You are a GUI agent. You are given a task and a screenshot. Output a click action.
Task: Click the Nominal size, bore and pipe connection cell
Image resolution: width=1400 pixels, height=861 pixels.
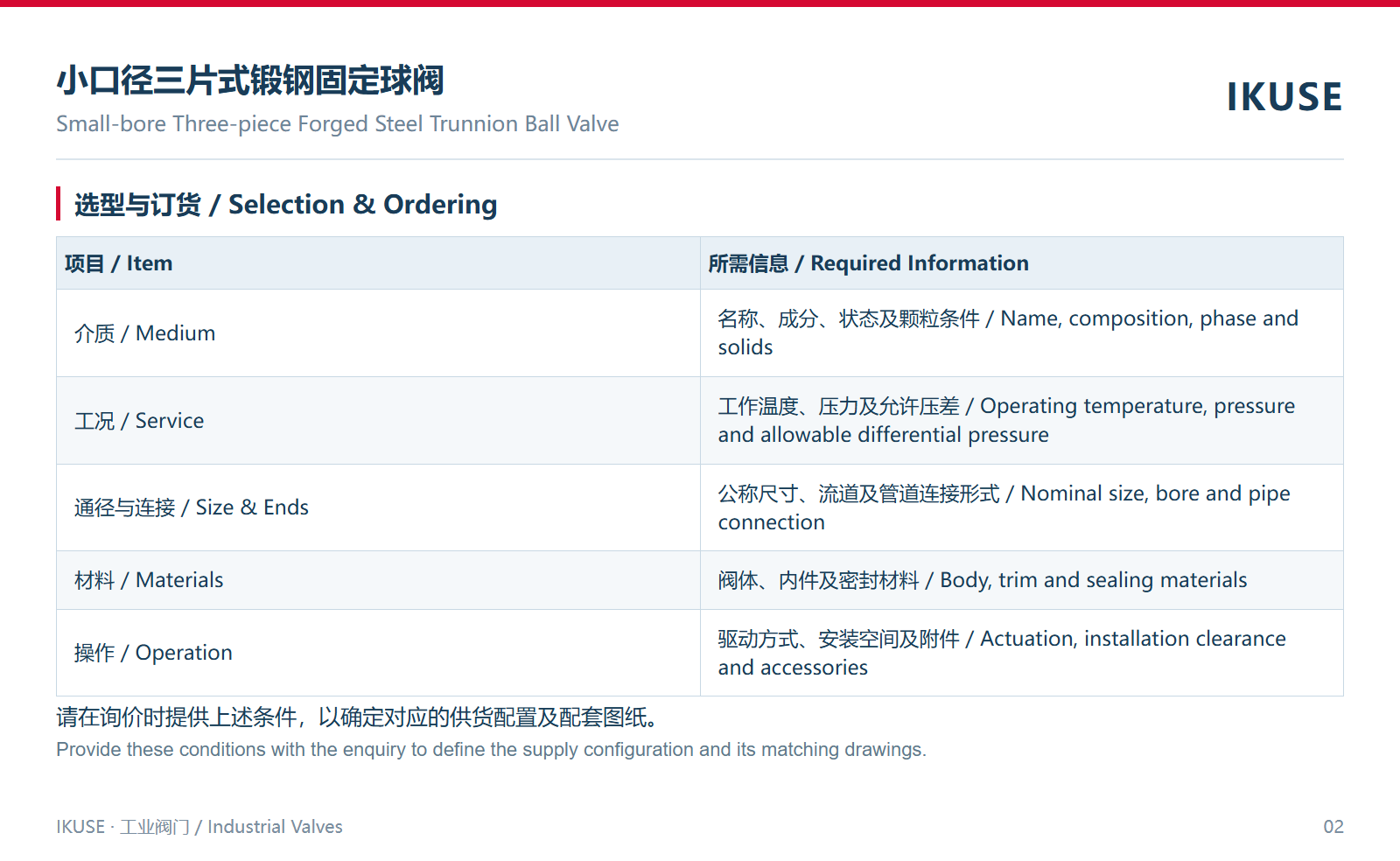tap(1022, 507)
